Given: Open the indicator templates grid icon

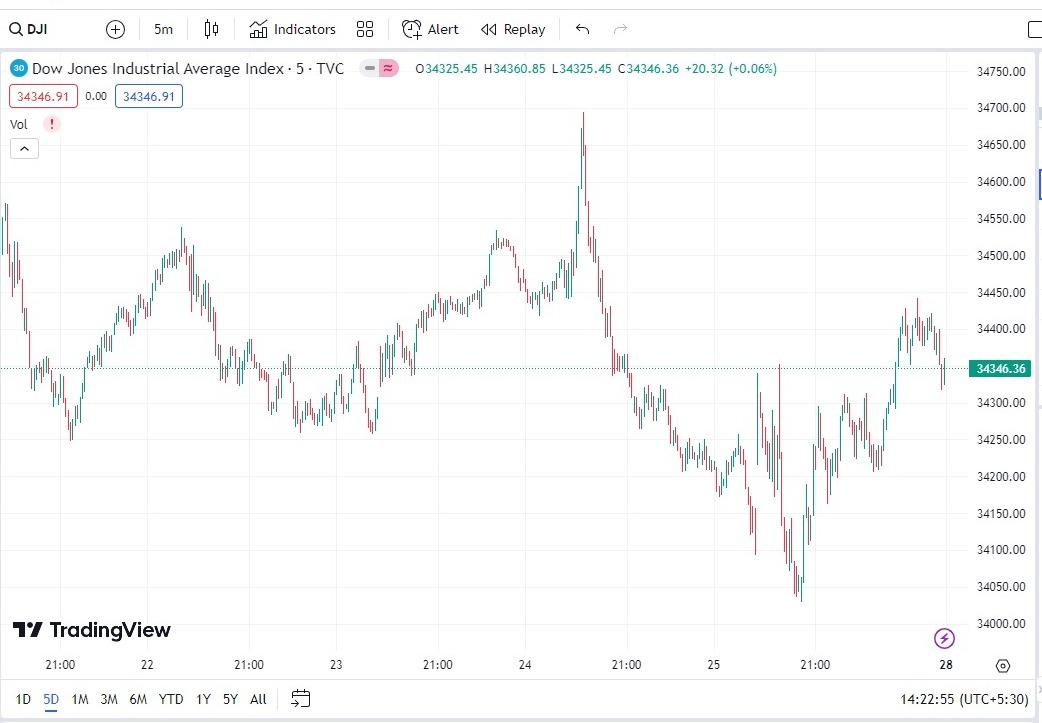Looking at the screenshot, I should click(x=365, y=29).
